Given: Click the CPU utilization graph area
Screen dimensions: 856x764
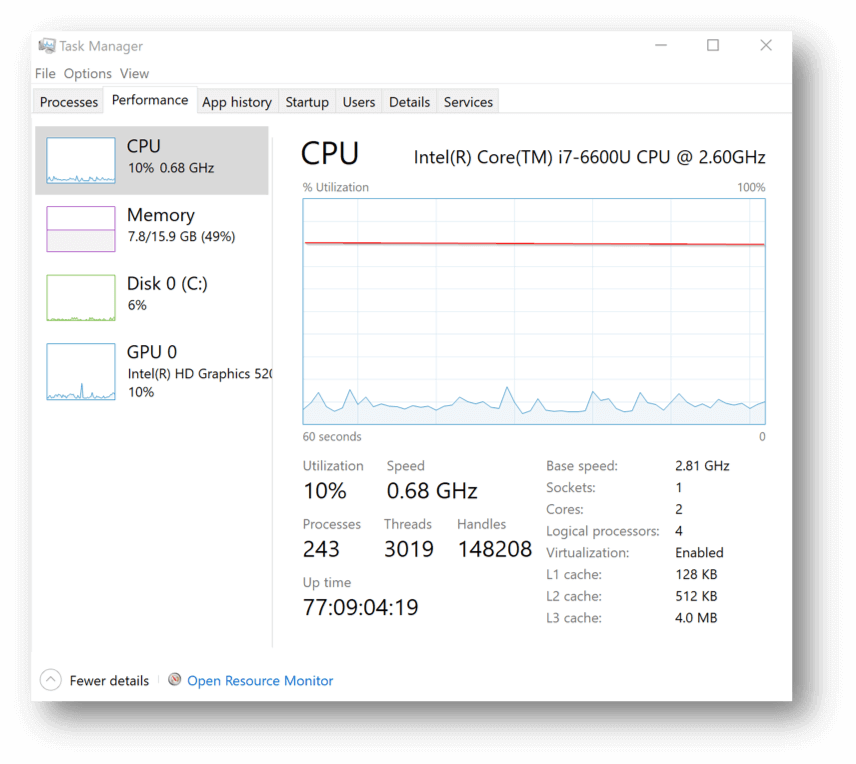Looking at the screenshot, I should pos(534,311).
